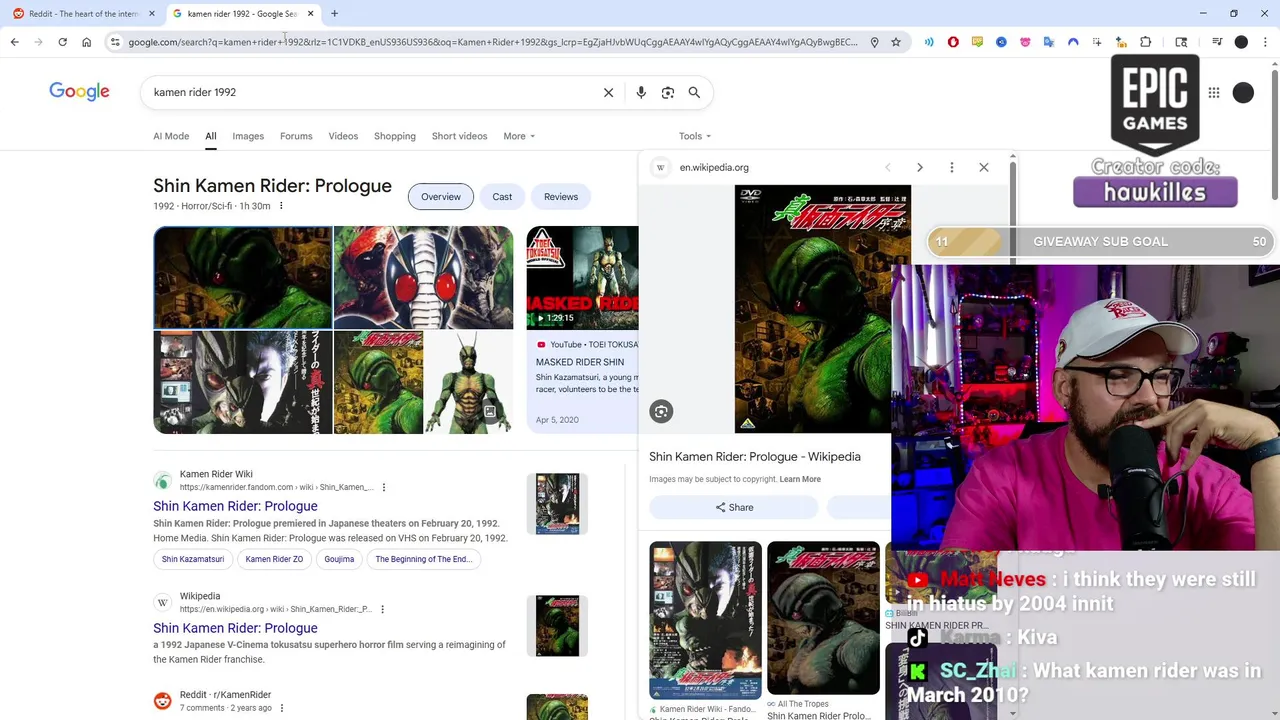Open the red-eyed rider mask image
Viewport: 1280px width, 720px height.
tap(423, 277)
